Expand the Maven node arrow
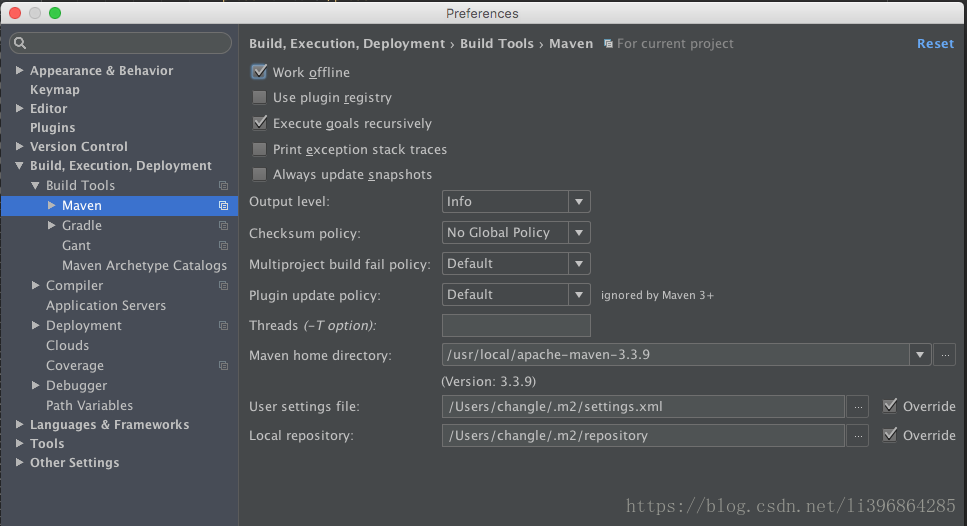 coord(52,205)
